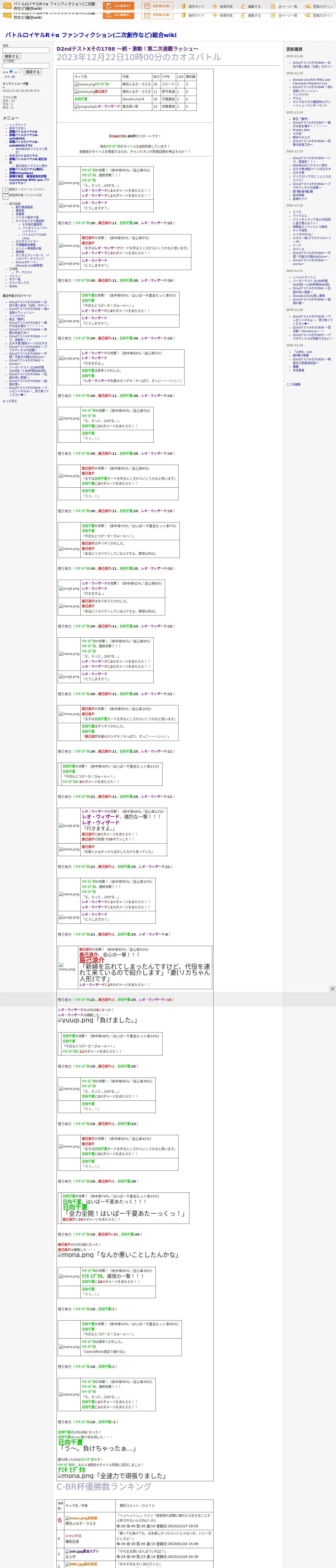Click broken ash.jpg image in ranking table
The image size is (336, 1568).
pos(73,1551)
